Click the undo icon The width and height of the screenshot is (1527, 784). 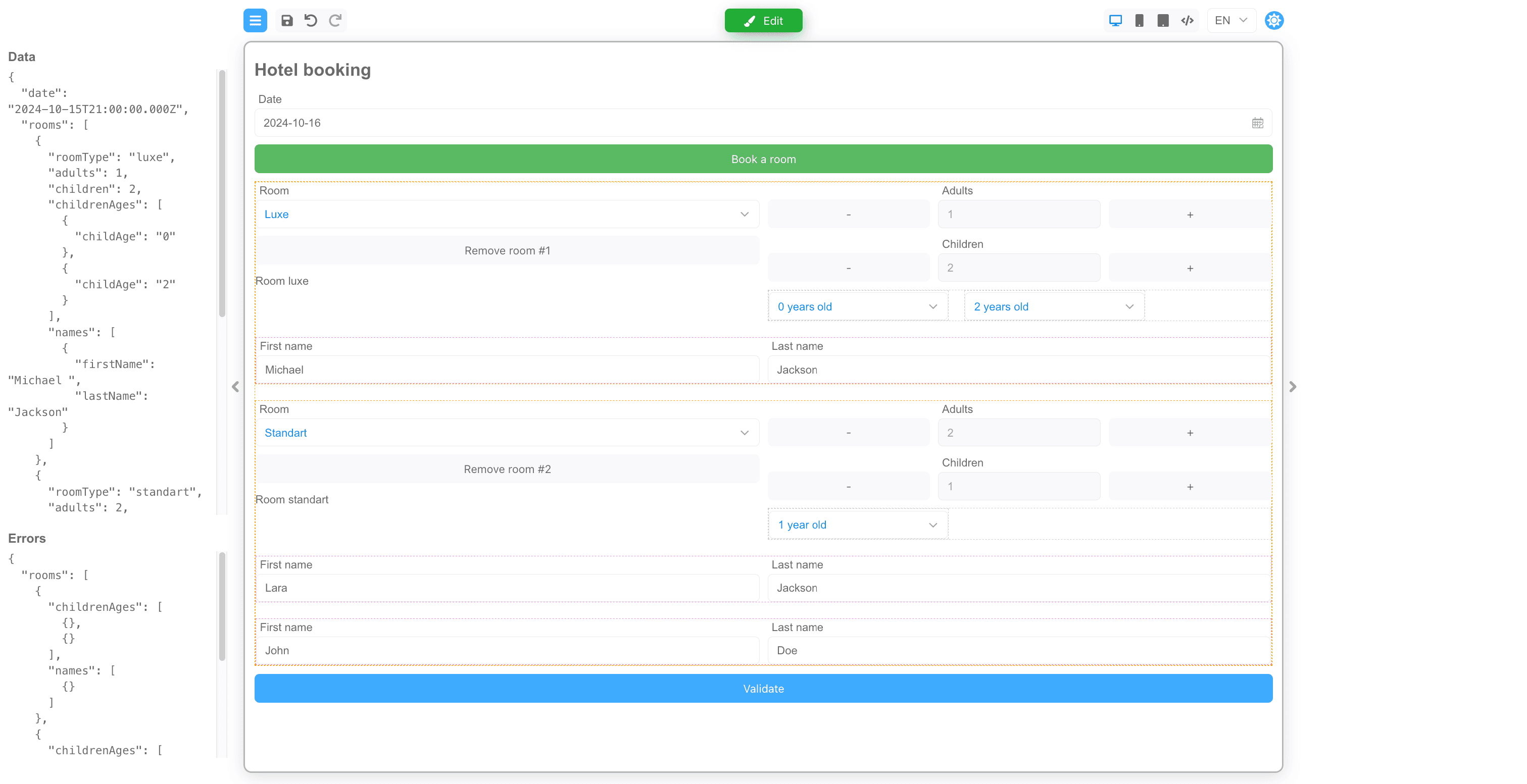pos(311,21)
